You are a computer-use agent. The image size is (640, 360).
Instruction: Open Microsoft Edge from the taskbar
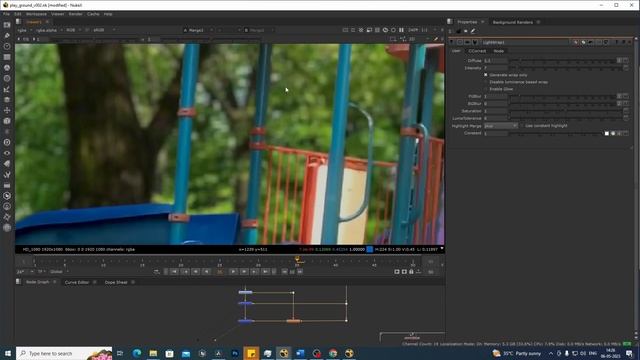coord(137,353)
